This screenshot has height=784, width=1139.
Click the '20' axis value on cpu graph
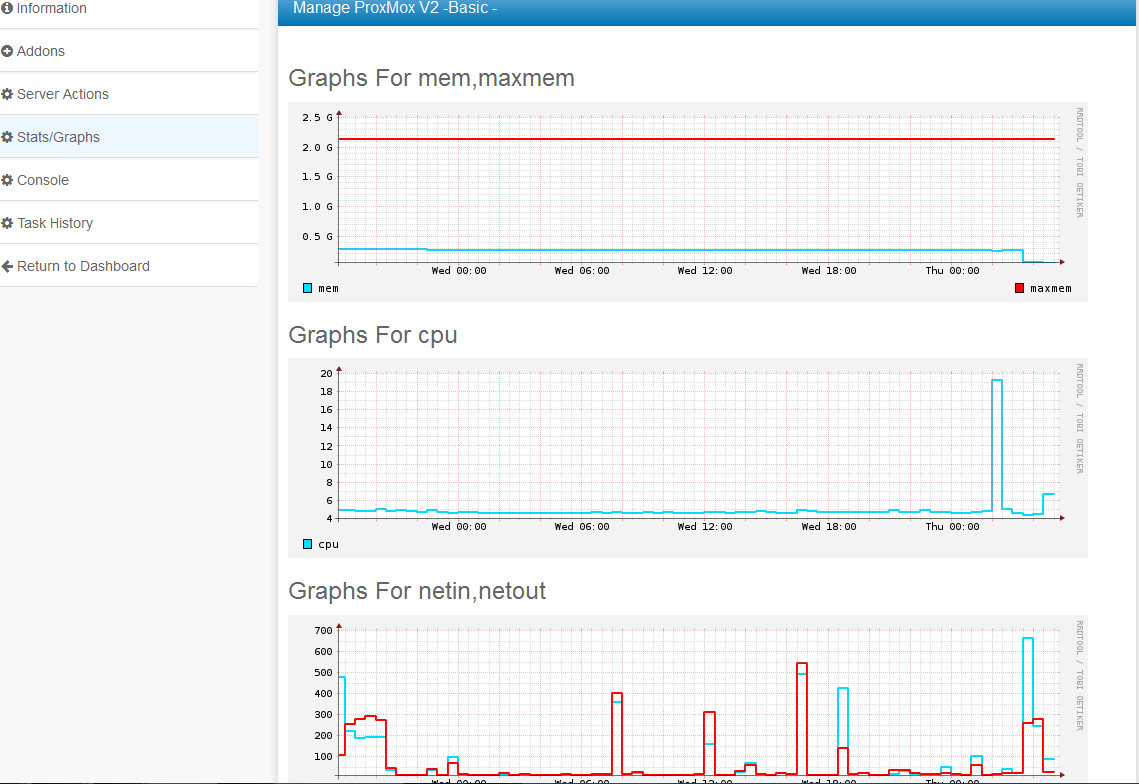click(x=326, y=373)
